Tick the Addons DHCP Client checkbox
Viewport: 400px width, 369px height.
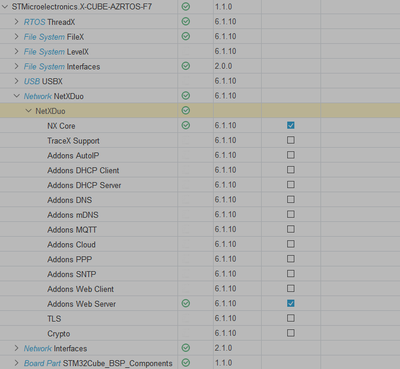(x=291, y=170)
